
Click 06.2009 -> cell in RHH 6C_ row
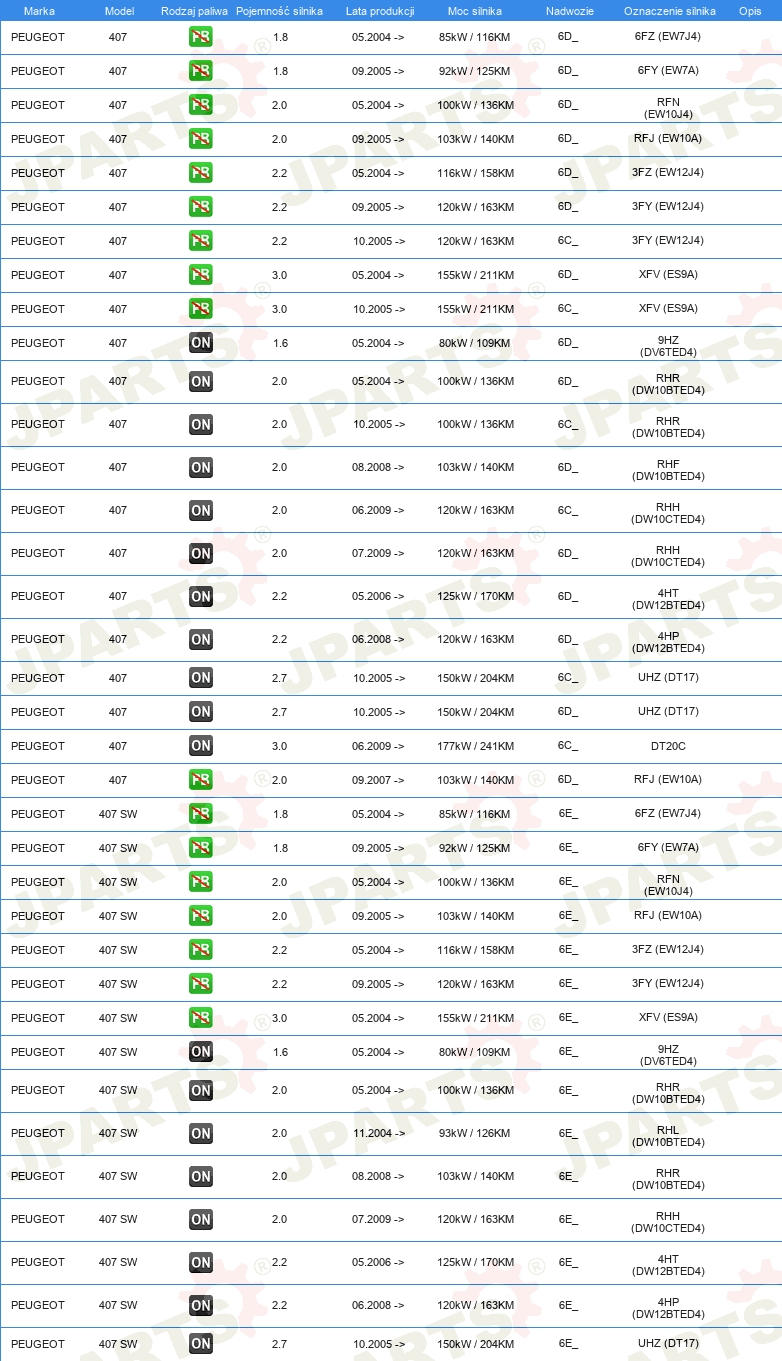(379, 510)
